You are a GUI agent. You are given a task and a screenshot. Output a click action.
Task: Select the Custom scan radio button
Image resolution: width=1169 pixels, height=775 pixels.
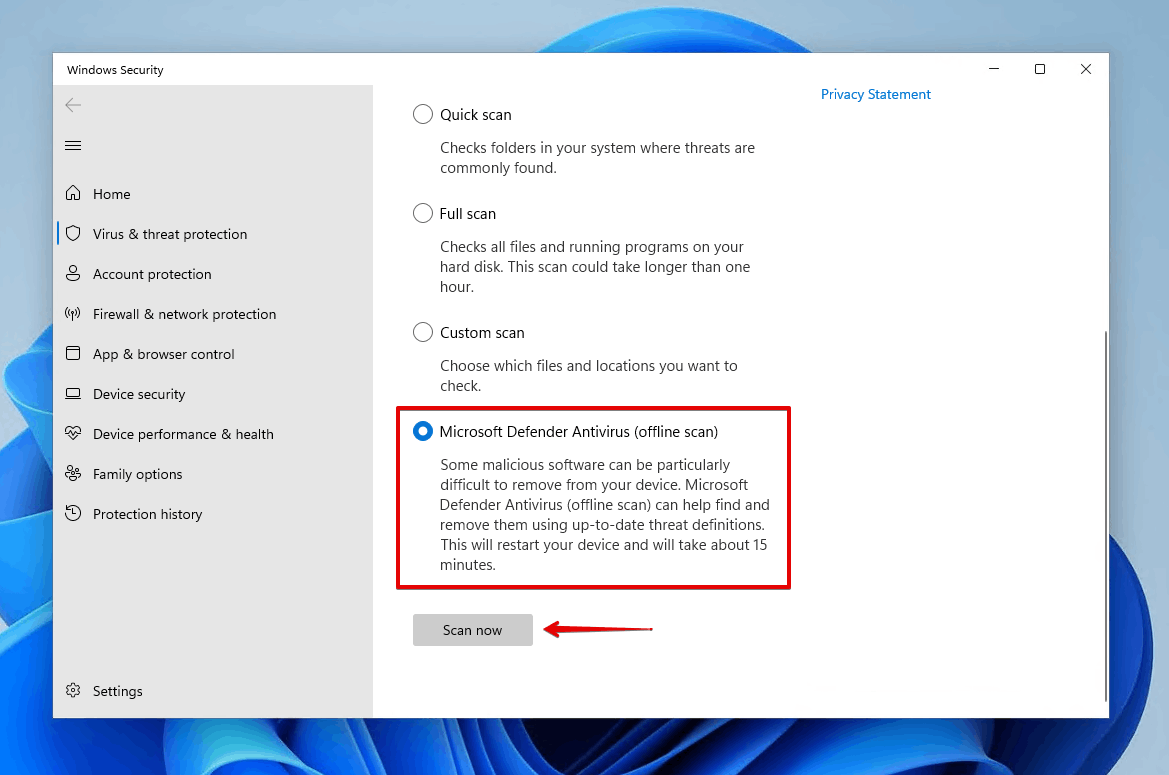423,332
